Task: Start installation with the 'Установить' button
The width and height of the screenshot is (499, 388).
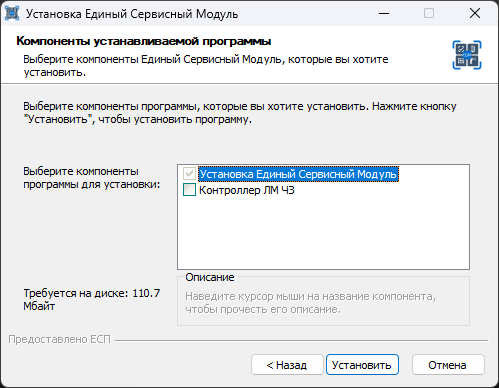Action: click(x=362, y=365)
